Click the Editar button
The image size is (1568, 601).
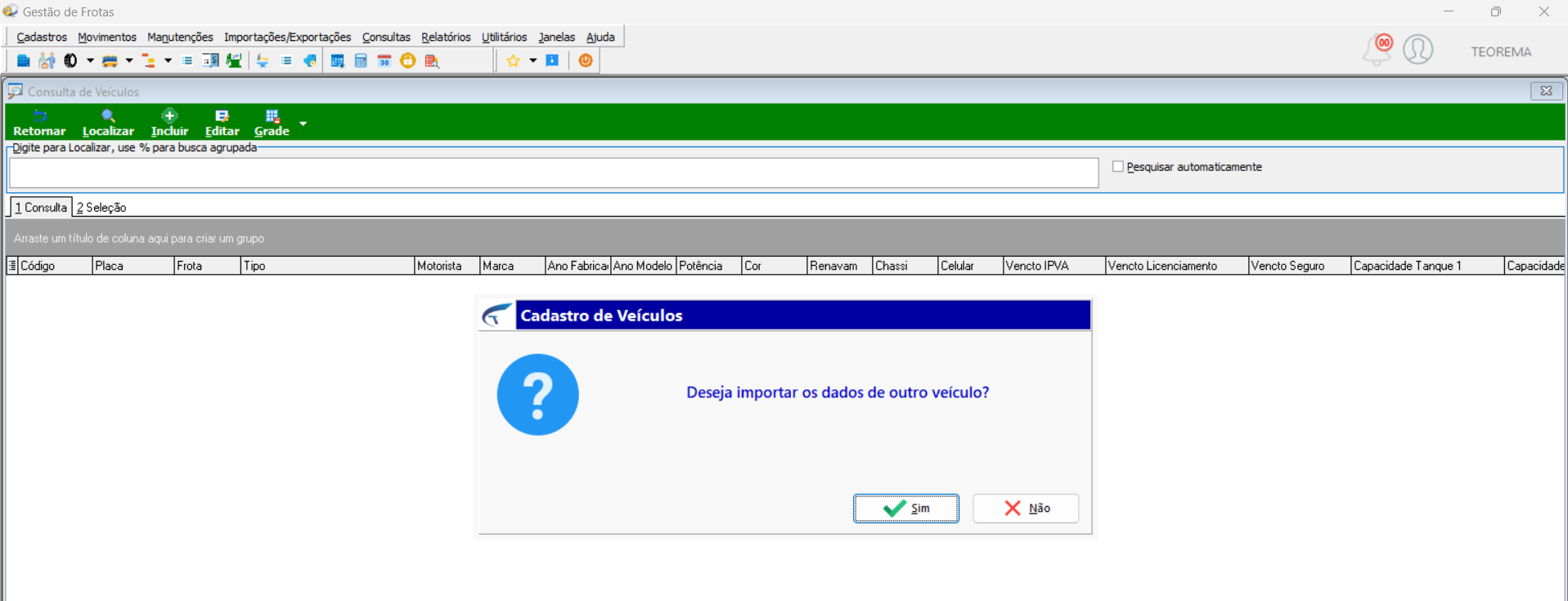click(222, 123)
